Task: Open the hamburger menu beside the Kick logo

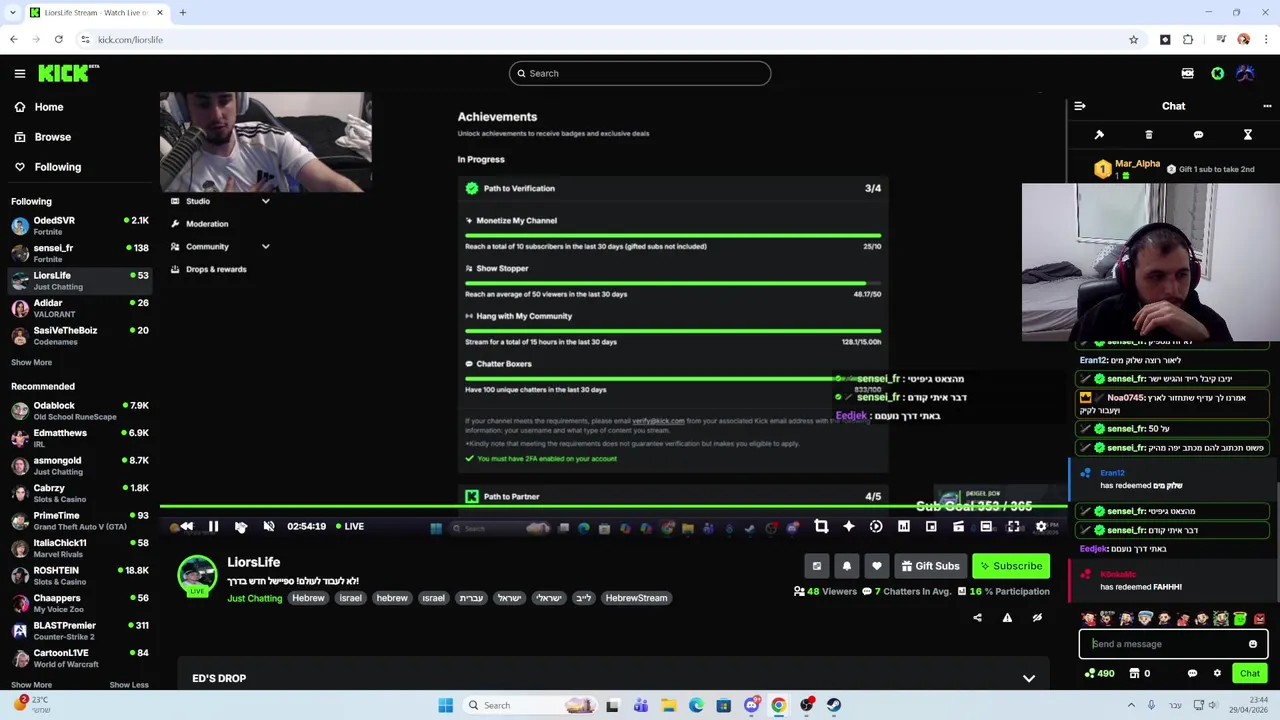Action: [x=19, y=73]
